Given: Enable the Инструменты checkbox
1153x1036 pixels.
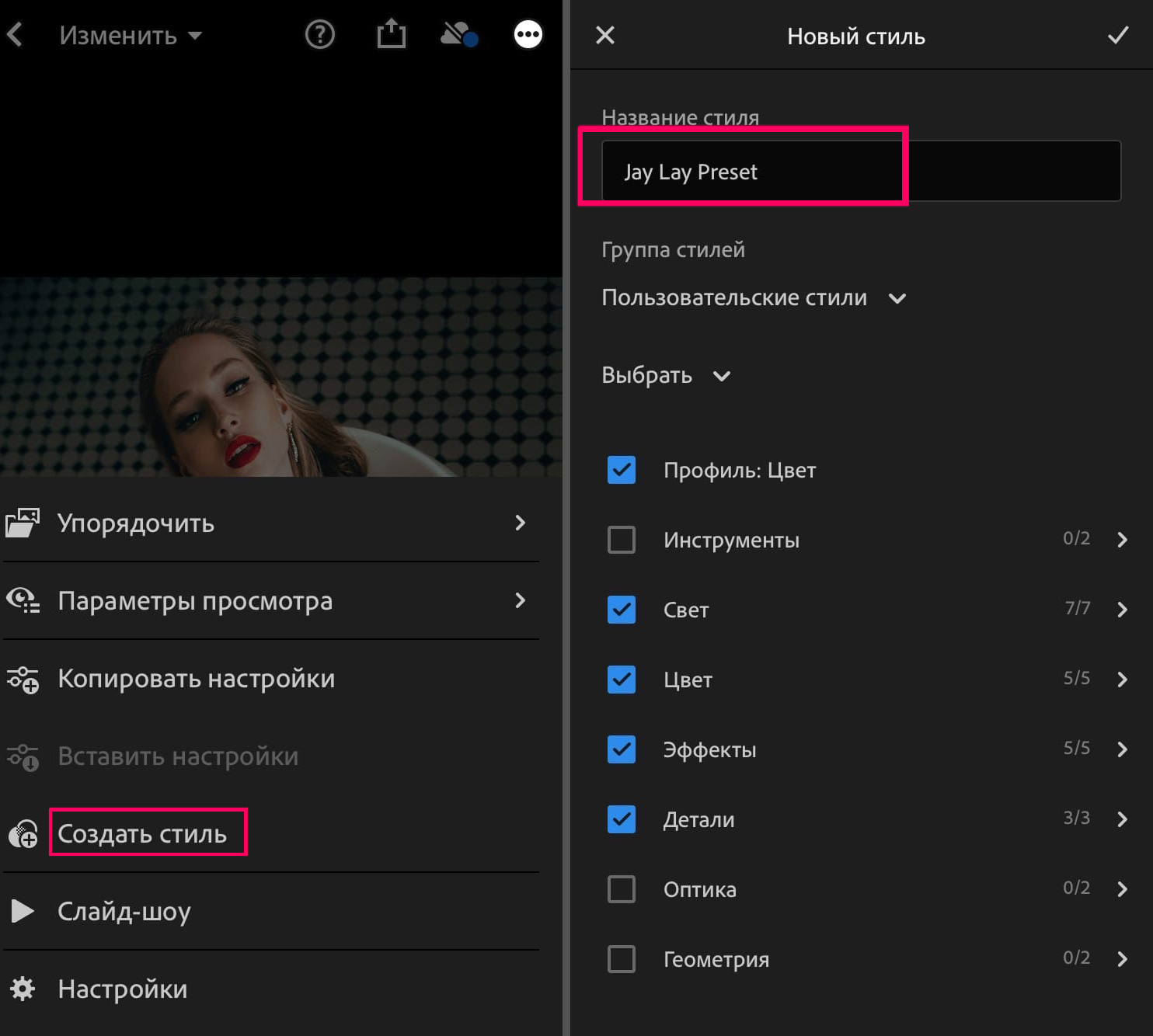Looking at the screenshot, I should (x=621, y=540).
